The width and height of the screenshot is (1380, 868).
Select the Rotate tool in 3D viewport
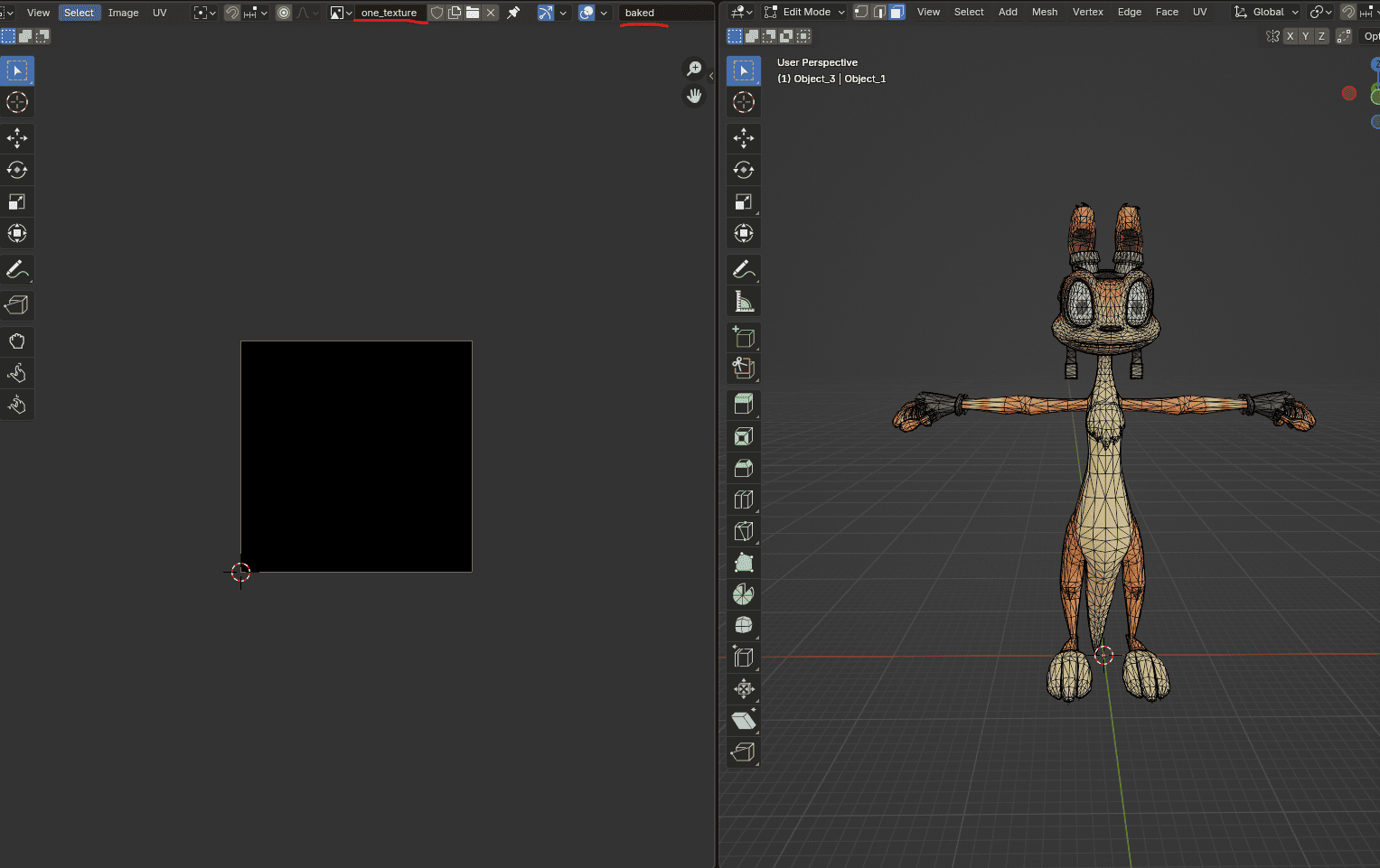pyautogui.click(x=744, y=170)
